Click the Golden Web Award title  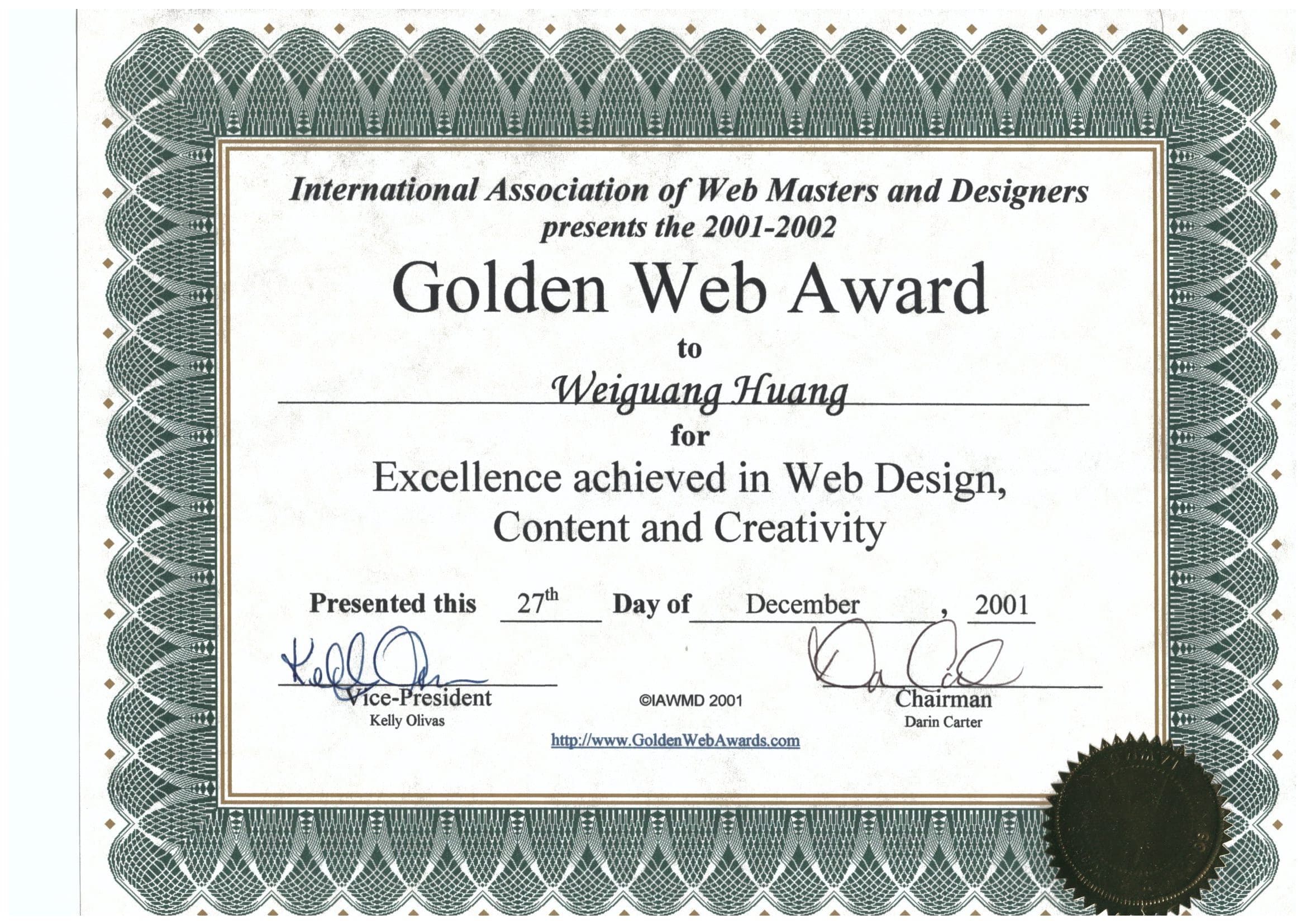click(x=689, y=289)
